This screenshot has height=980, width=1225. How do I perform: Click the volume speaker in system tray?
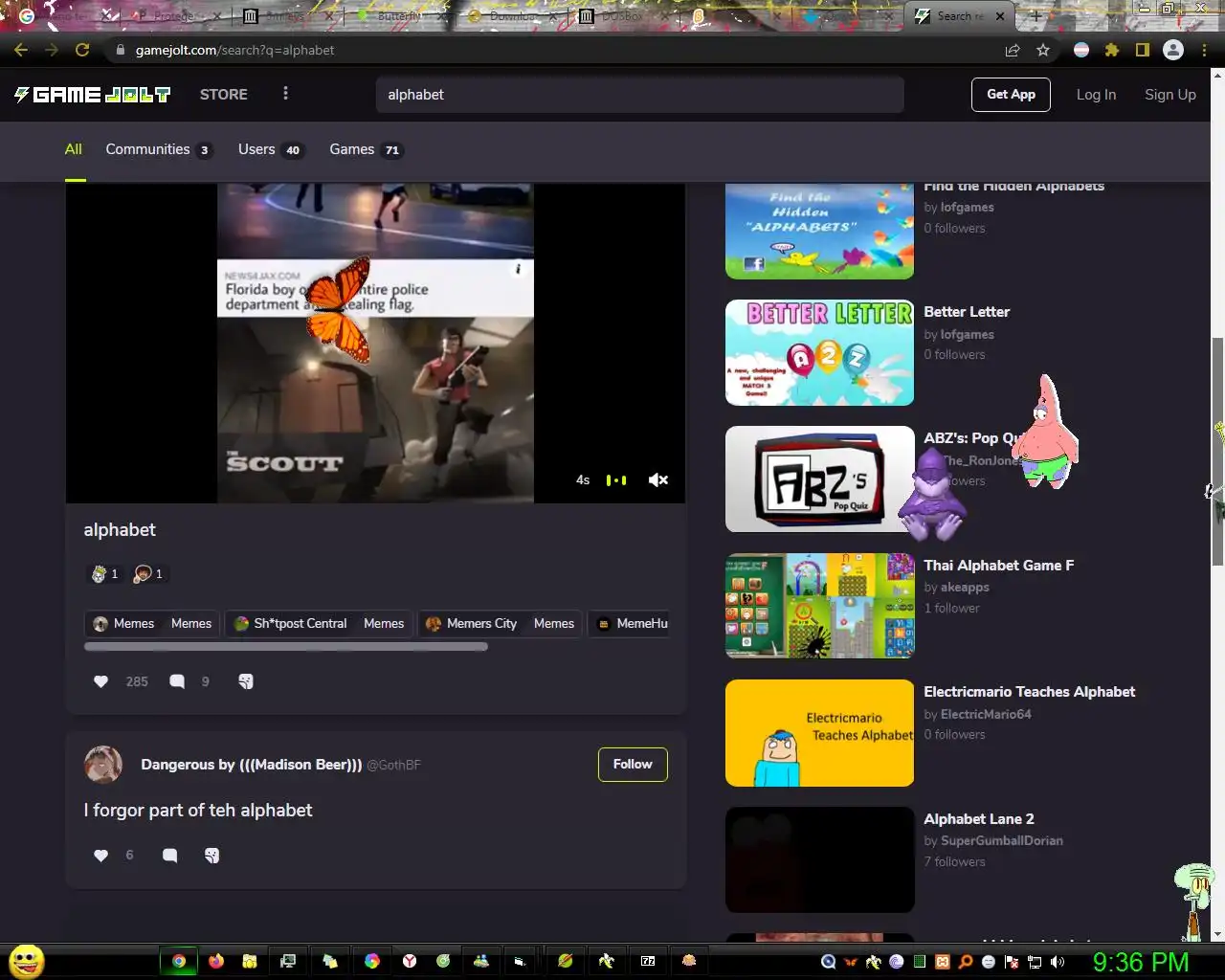(x=1058, y=962)
